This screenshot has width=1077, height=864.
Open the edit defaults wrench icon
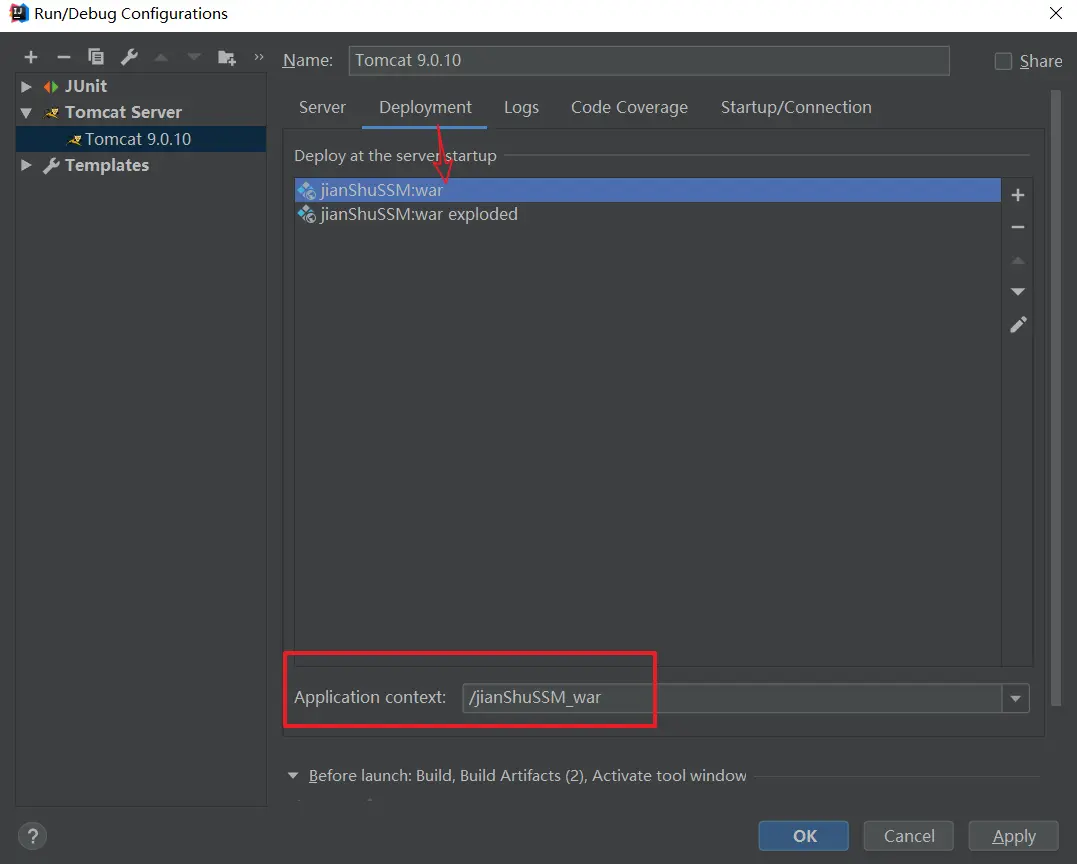point(129,57)
